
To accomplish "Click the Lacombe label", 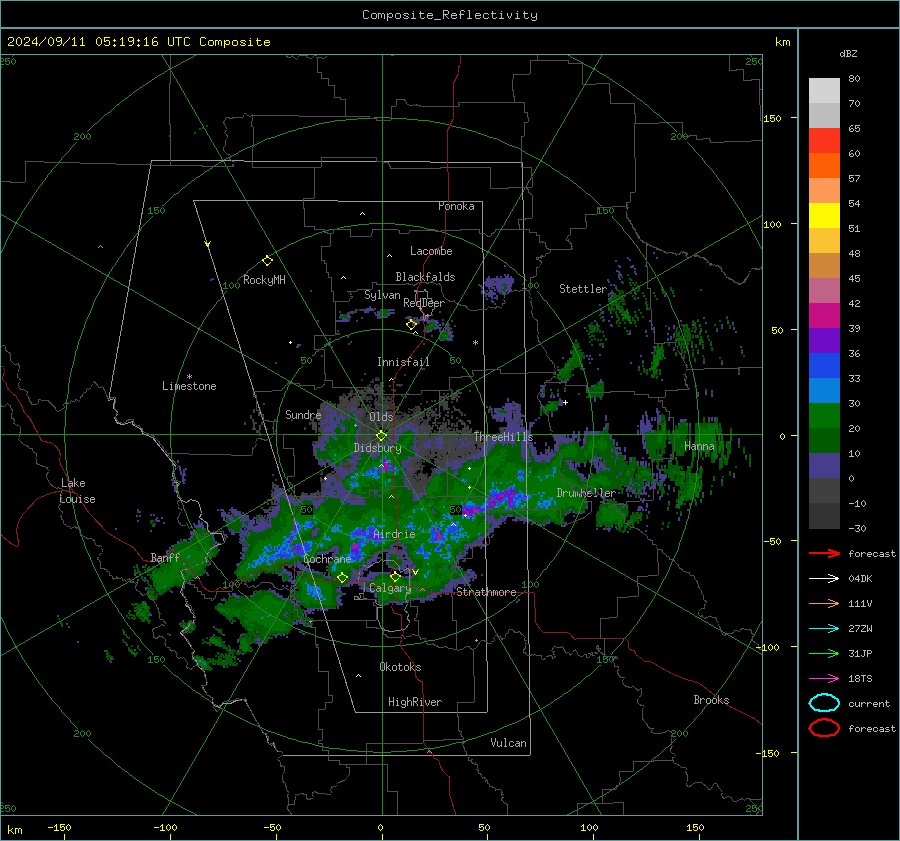I will [431, 251].
